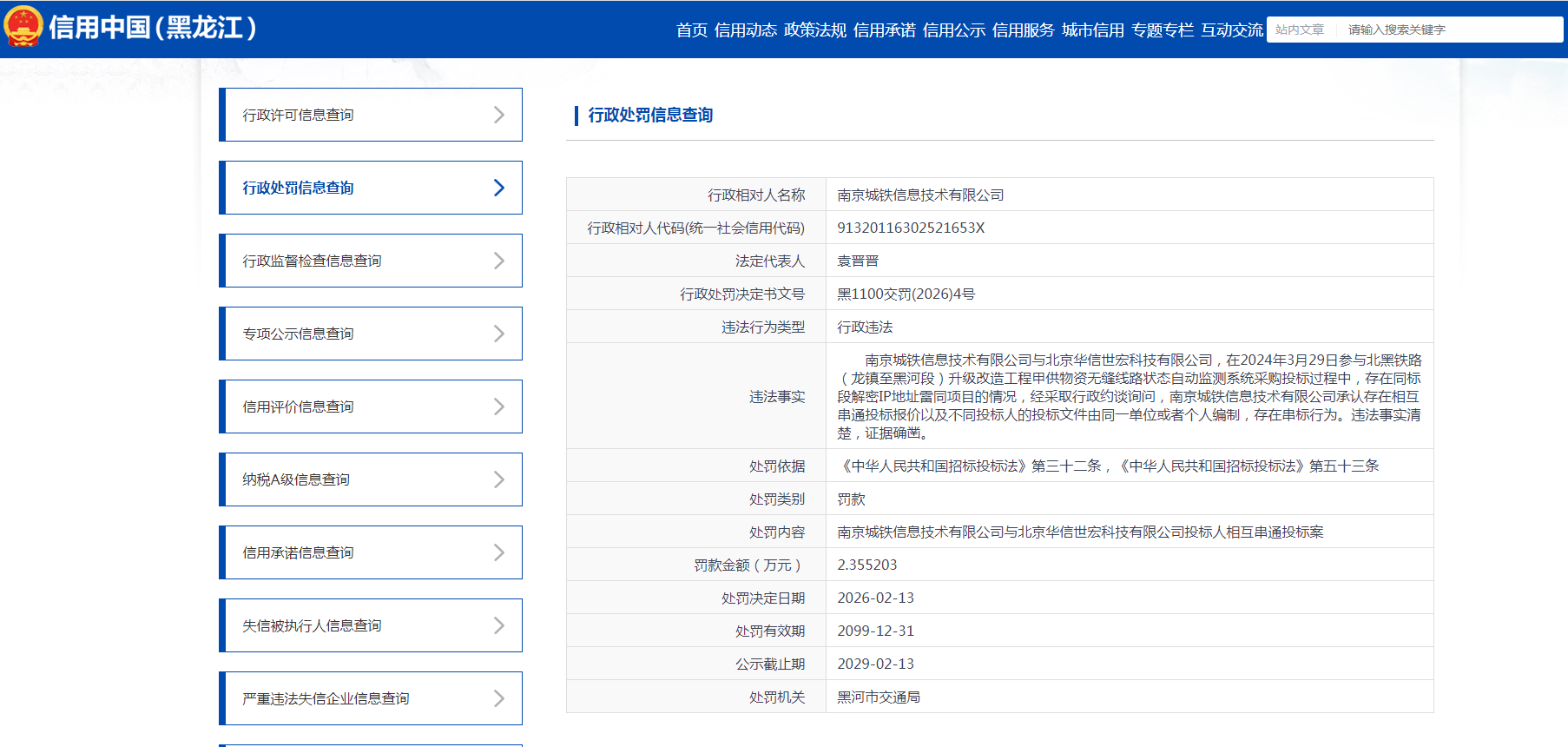The image size is (1568, 747).
Task: Focus the keyword search input field
Action: (1450, 30)
